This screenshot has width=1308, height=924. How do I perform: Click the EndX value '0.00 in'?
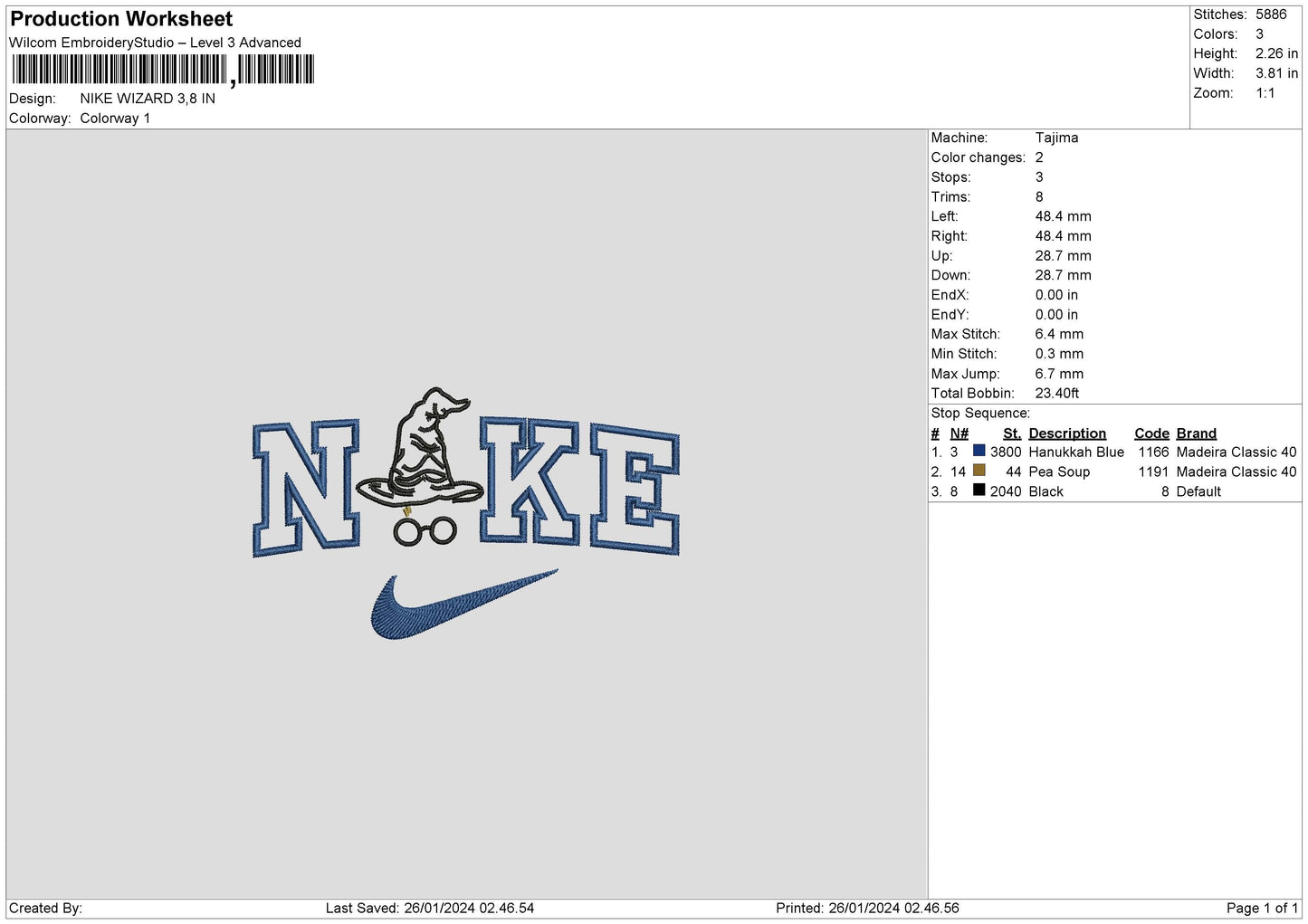pos(1056,295)
